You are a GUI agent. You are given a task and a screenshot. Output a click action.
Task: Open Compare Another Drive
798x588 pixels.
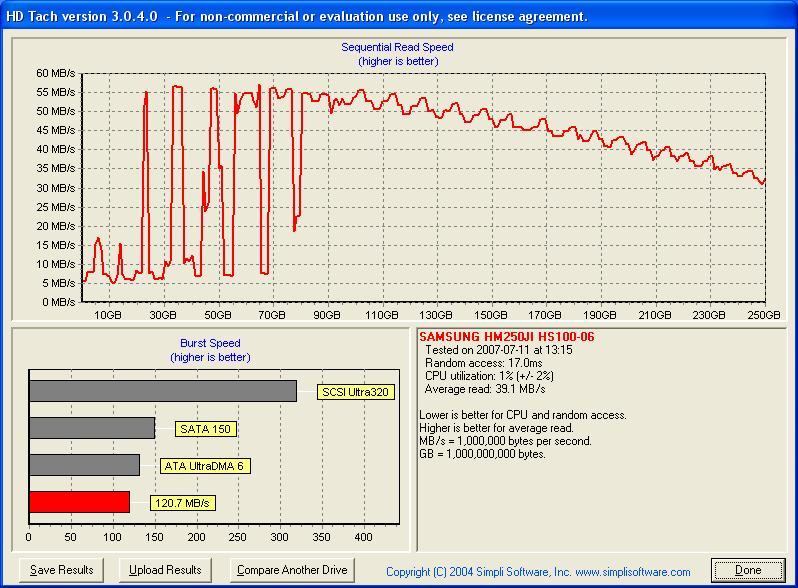click(292, 570)
